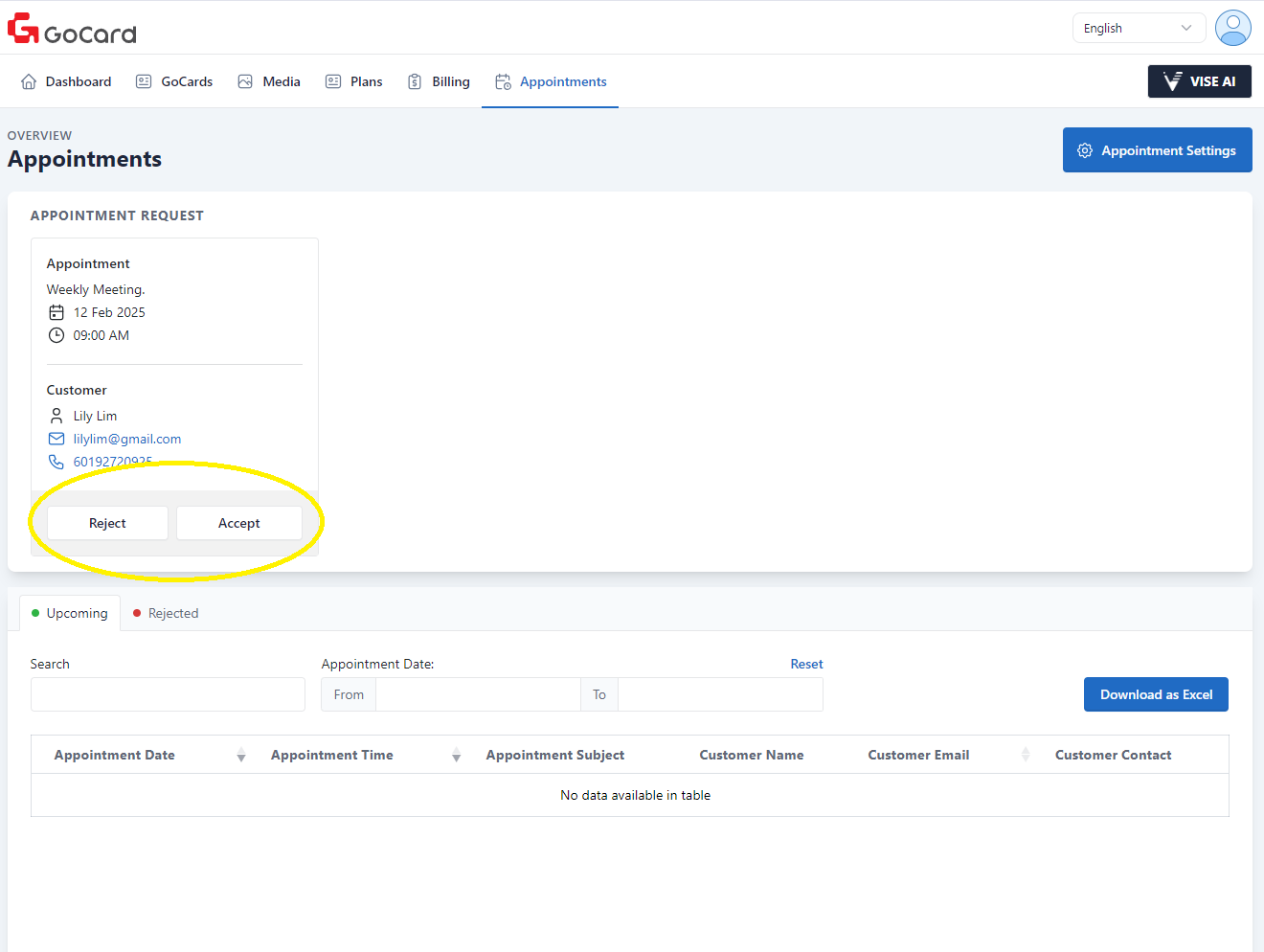Click the Media image icon

(x=245, y=81)
